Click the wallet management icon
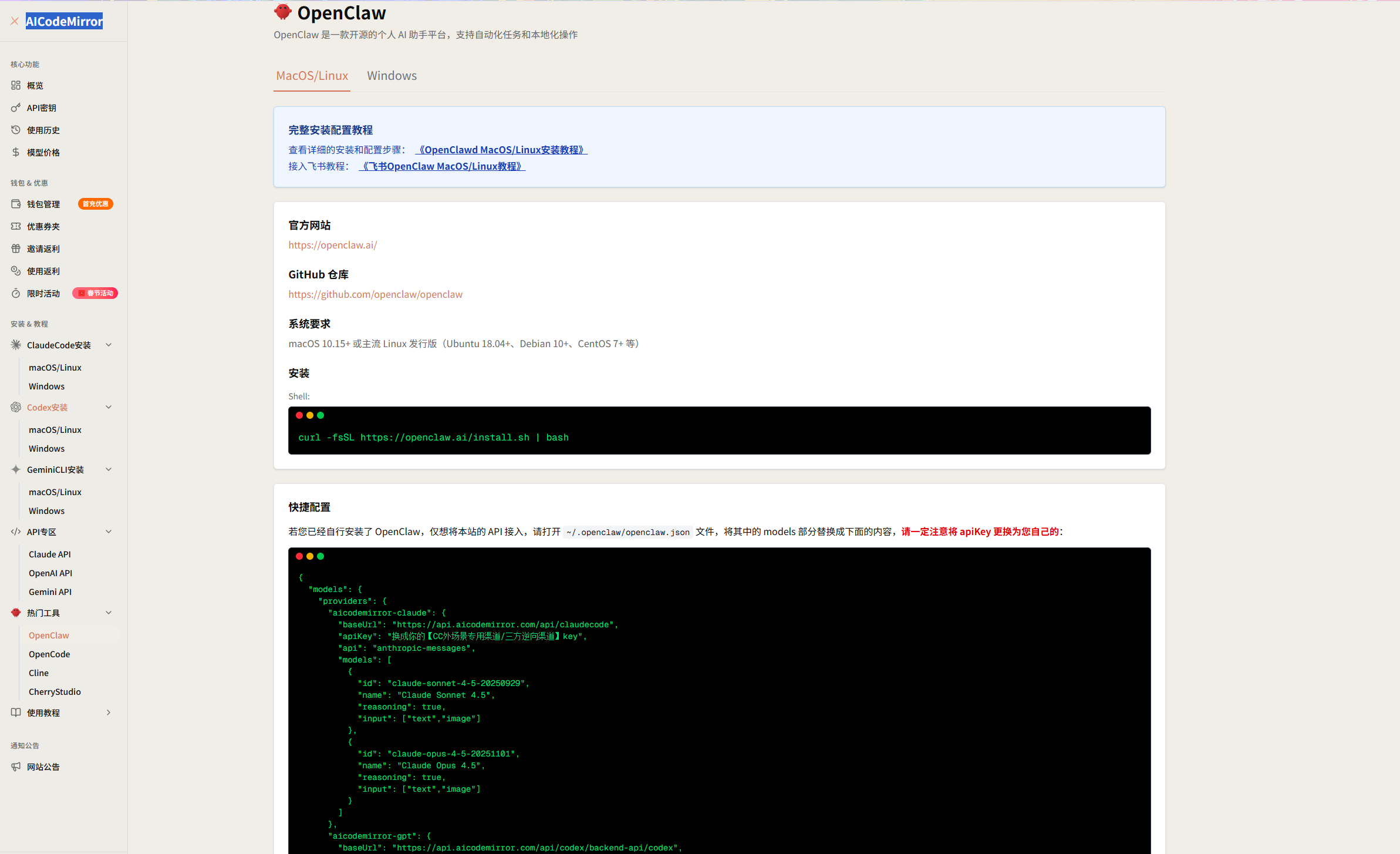The height and width of the screenshot is (854, 1400). (16, 204)
